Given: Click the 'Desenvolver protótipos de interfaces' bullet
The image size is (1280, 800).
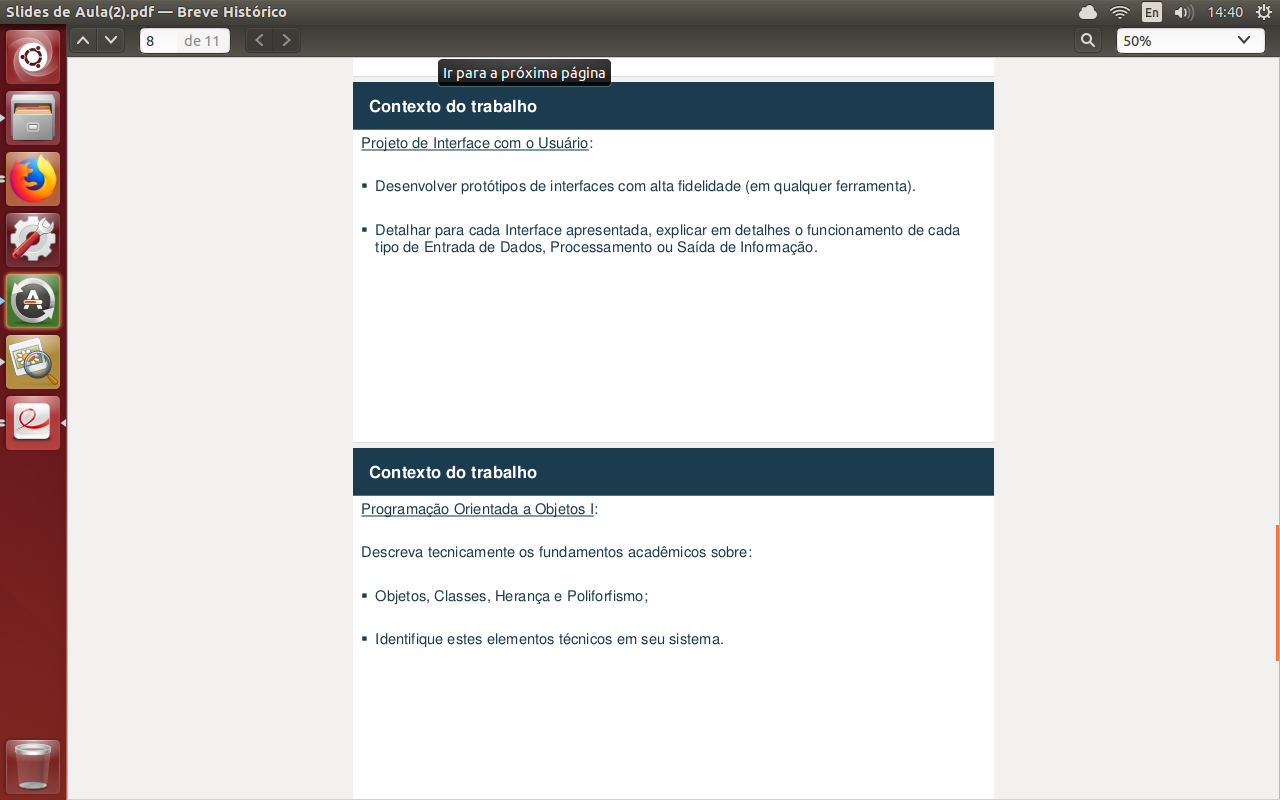Looking at the screenshot, I should [645, 186].
